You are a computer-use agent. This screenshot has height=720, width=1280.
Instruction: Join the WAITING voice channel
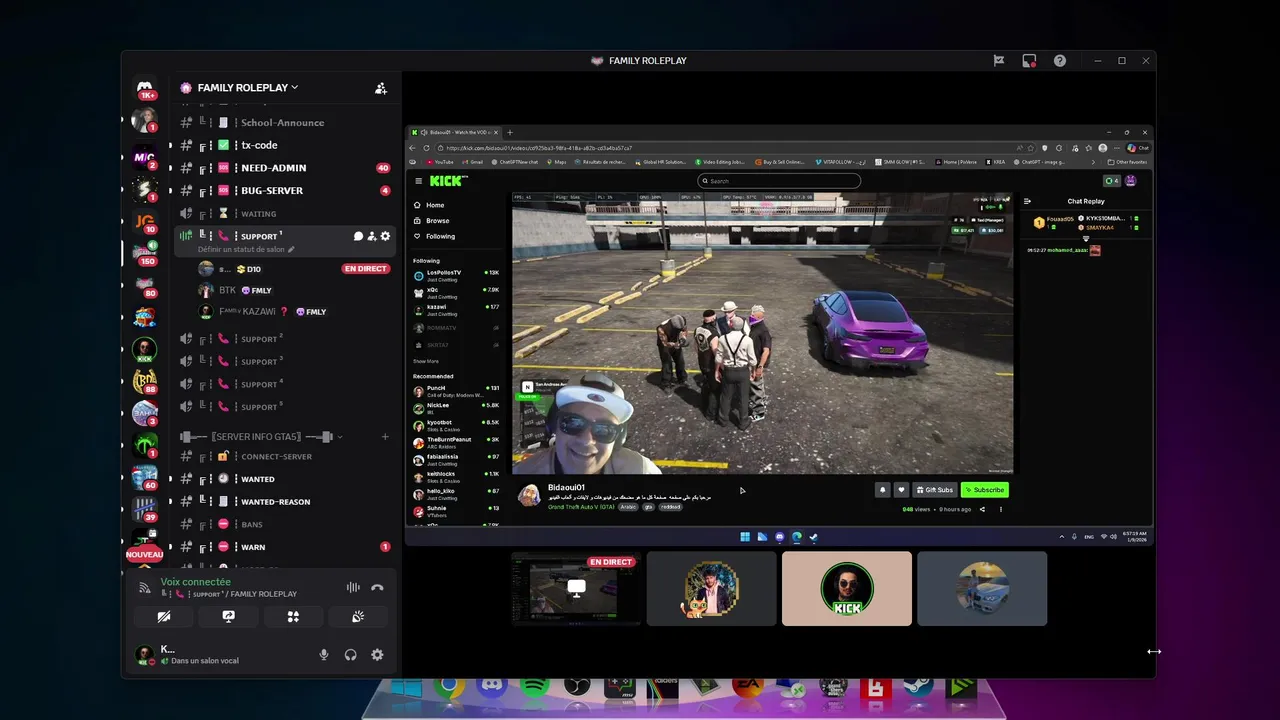point(284,213)
